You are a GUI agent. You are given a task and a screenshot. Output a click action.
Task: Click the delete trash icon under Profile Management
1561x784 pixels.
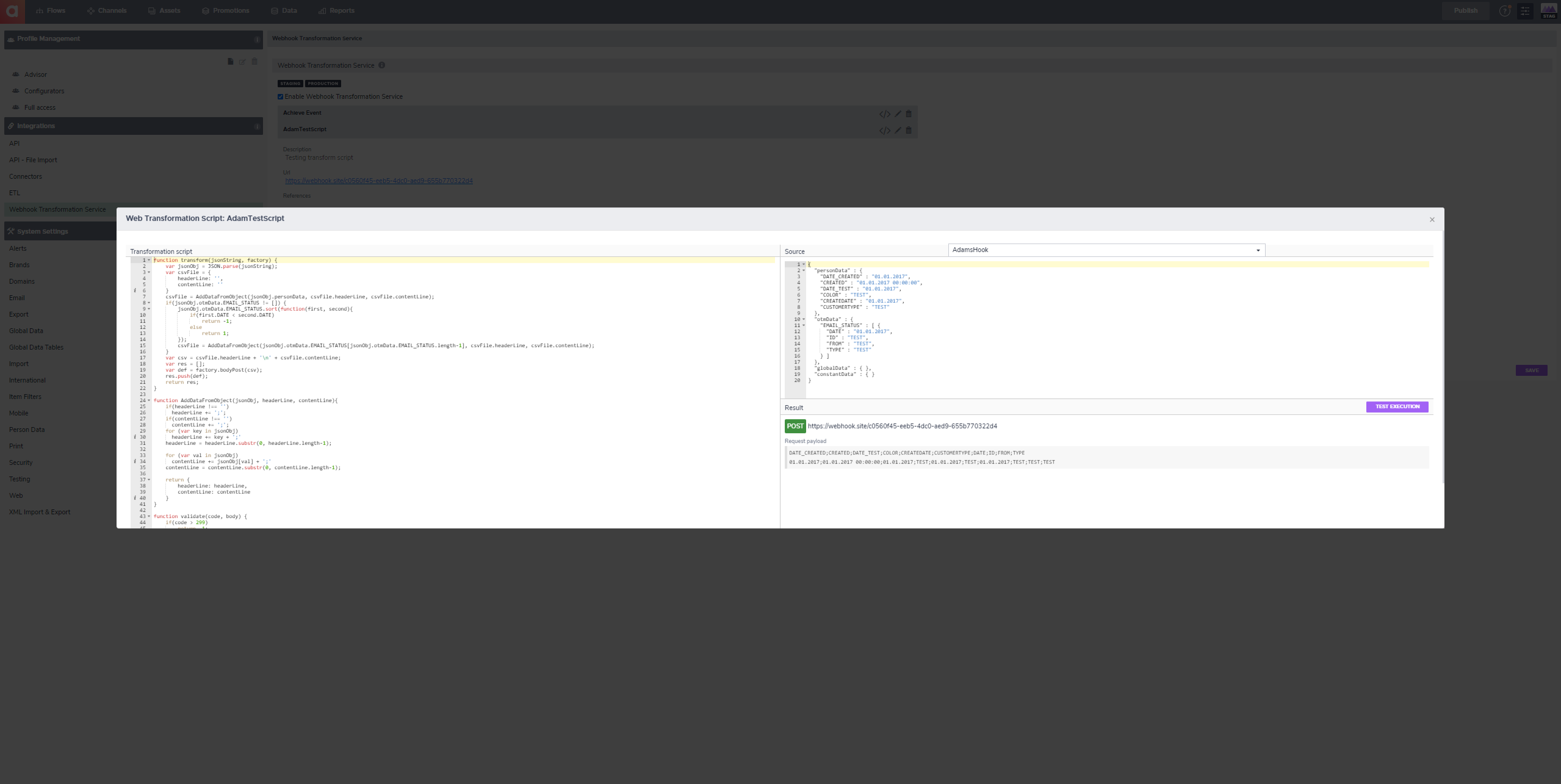[255, 62]
